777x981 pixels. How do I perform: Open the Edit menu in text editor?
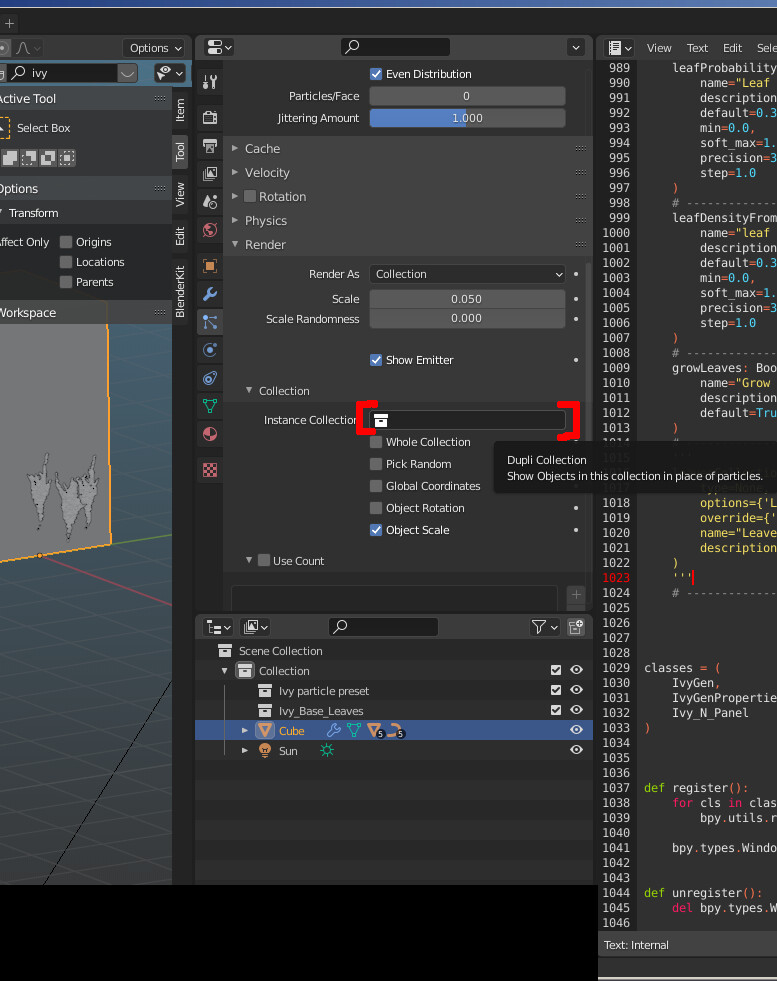(732, 48)
